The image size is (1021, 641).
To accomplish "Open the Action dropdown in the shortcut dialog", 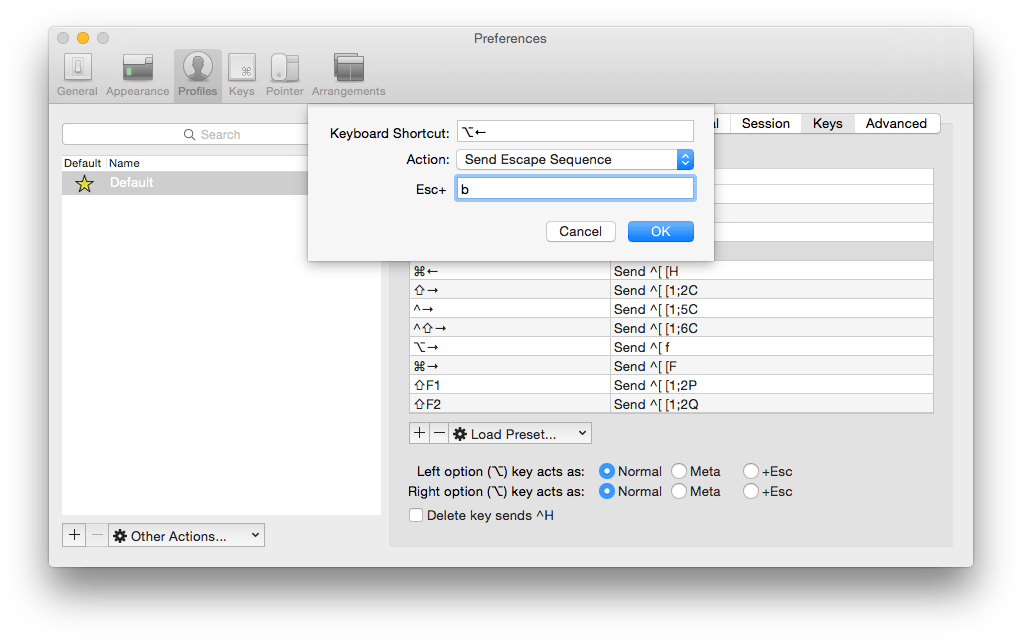I will (x=575, y=158).
